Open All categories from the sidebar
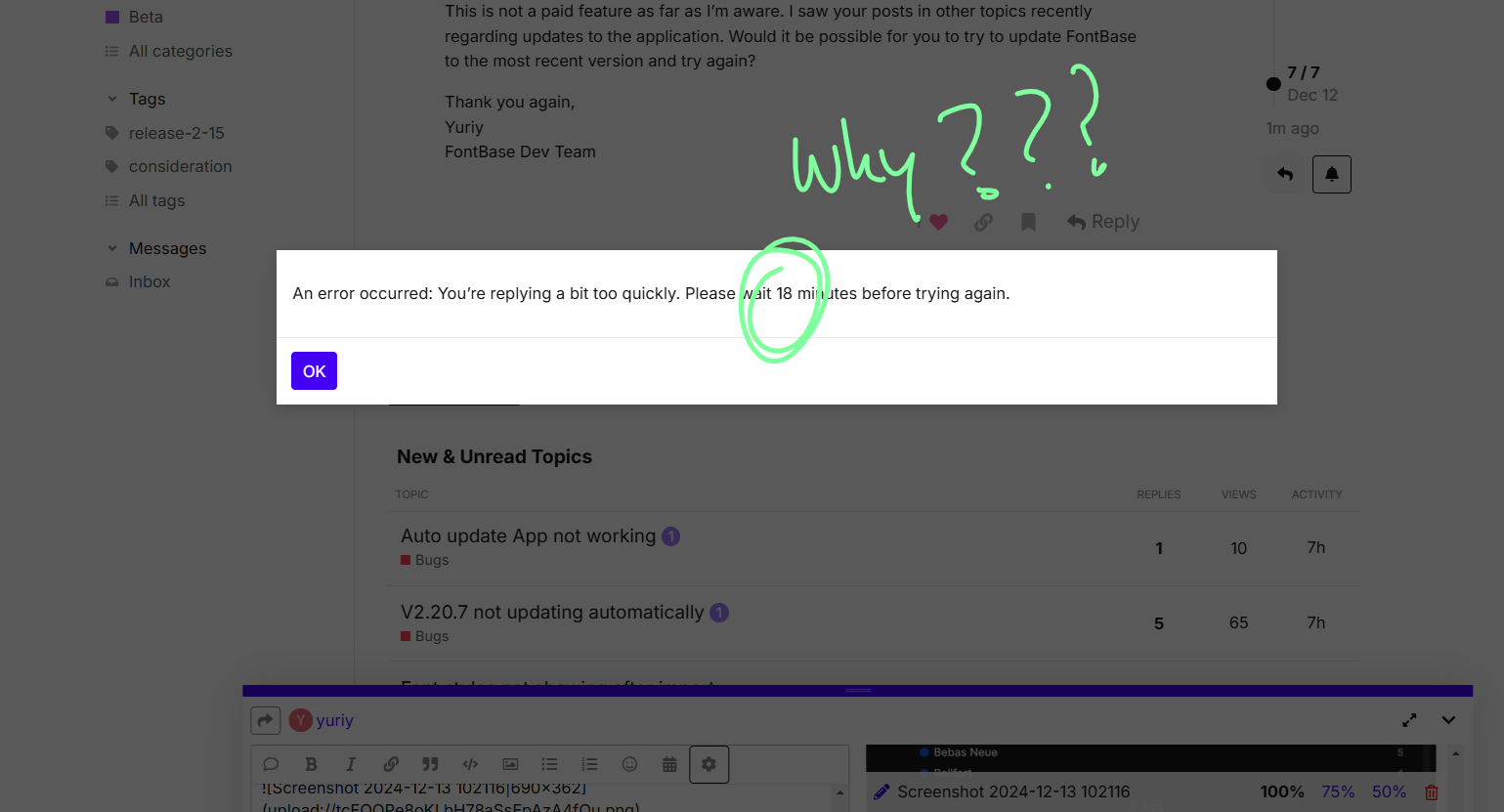This screenshot has width=1504, height=812. 180,51
